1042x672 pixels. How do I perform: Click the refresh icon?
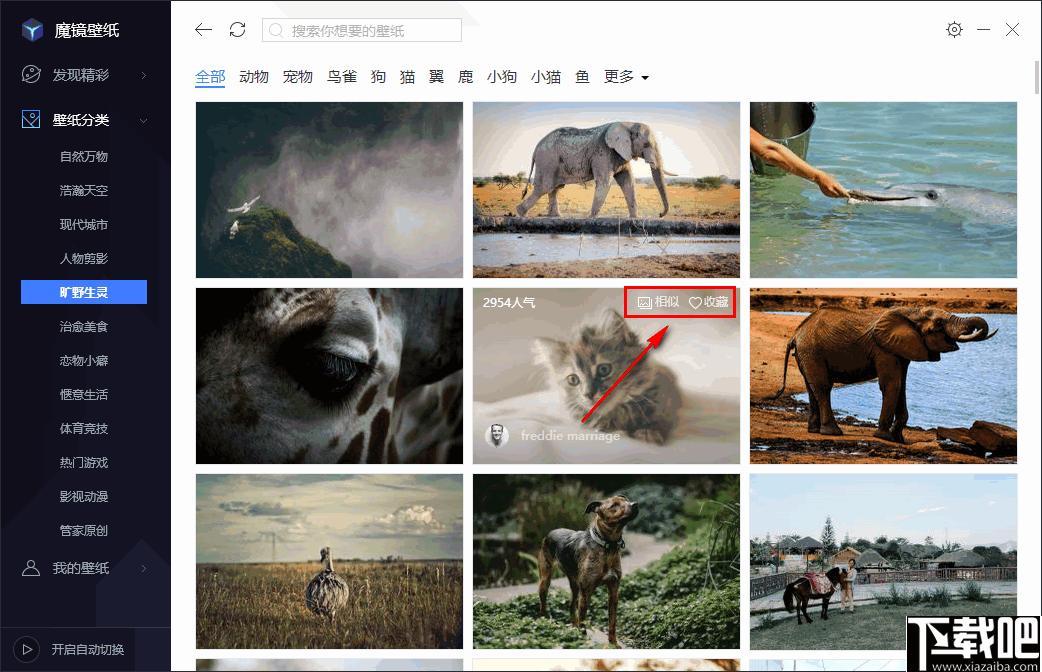[237, 30]
